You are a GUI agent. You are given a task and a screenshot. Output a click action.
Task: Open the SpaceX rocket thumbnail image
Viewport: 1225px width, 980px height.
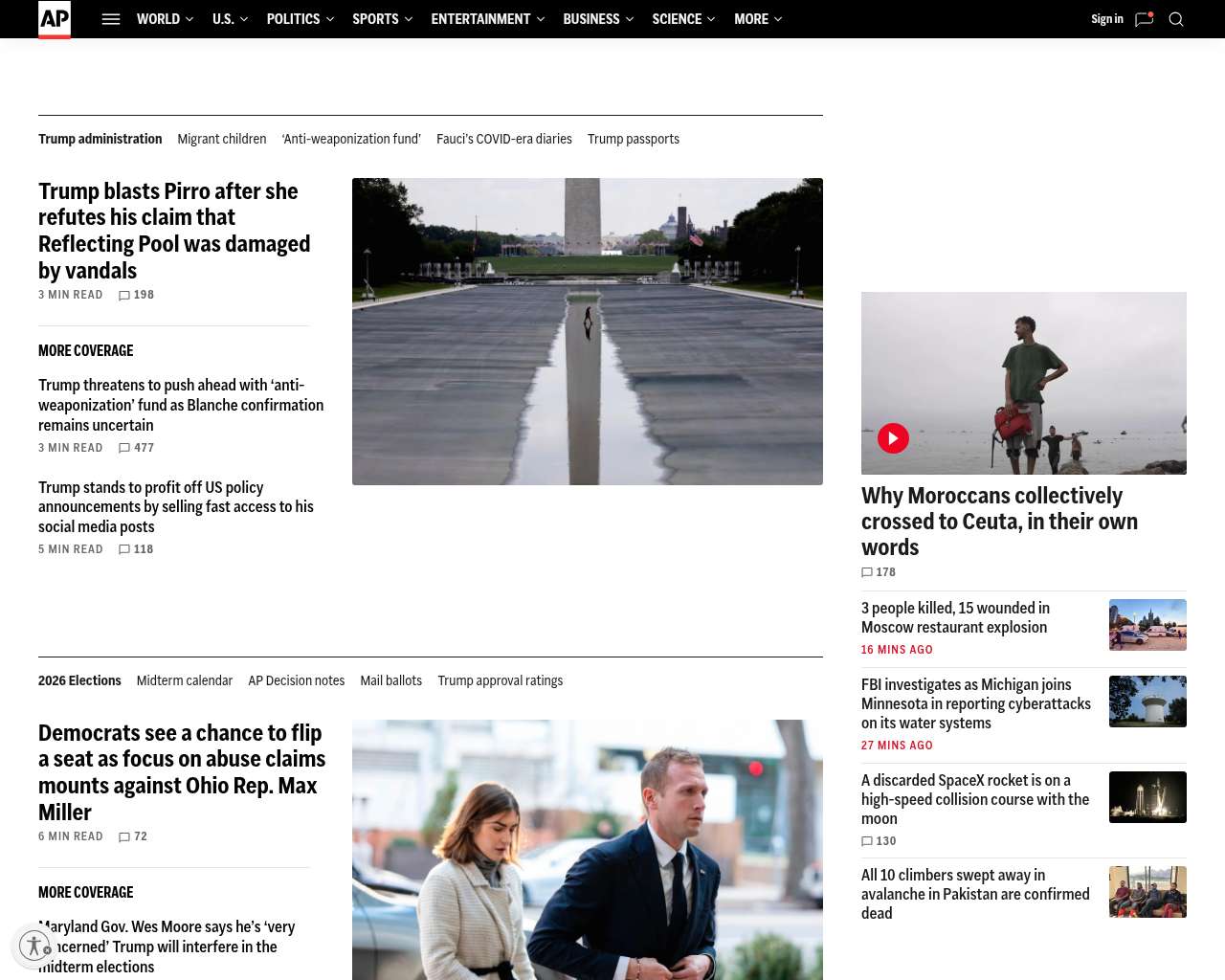click(1147, 797)
